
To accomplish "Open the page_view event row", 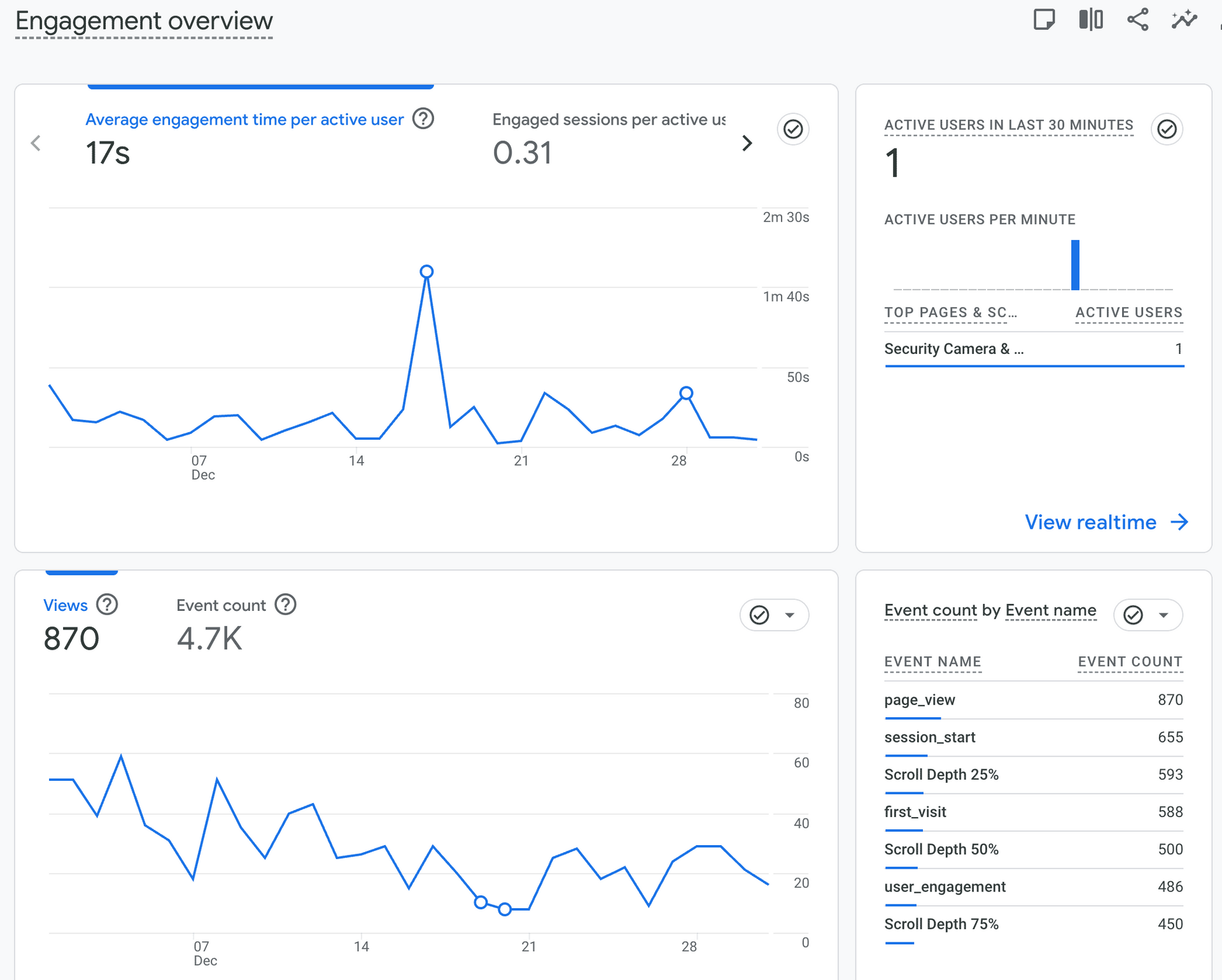I will pos(919,700).
